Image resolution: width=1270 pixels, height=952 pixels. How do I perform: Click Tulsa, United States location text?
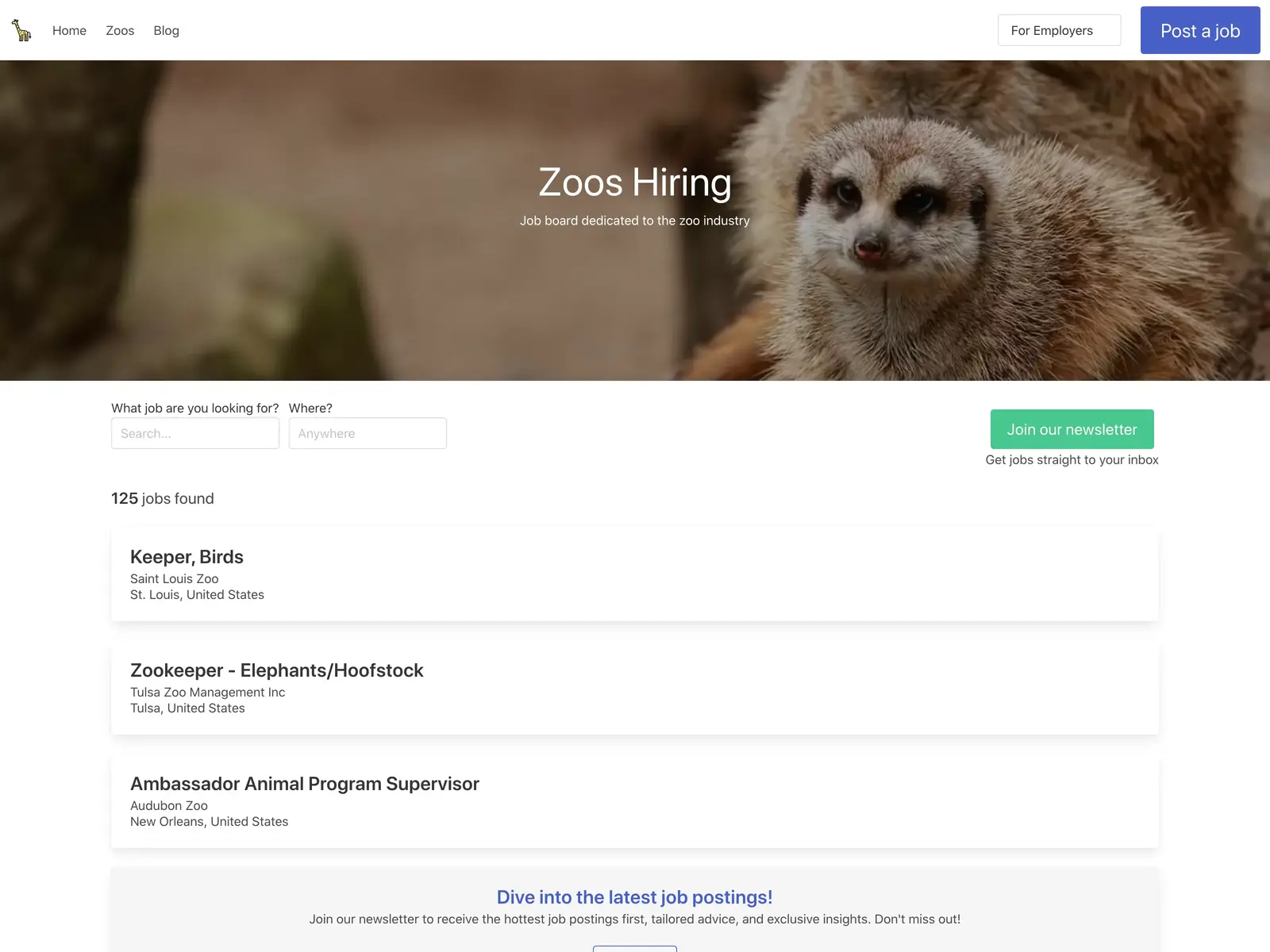click(x=187, y=708)
